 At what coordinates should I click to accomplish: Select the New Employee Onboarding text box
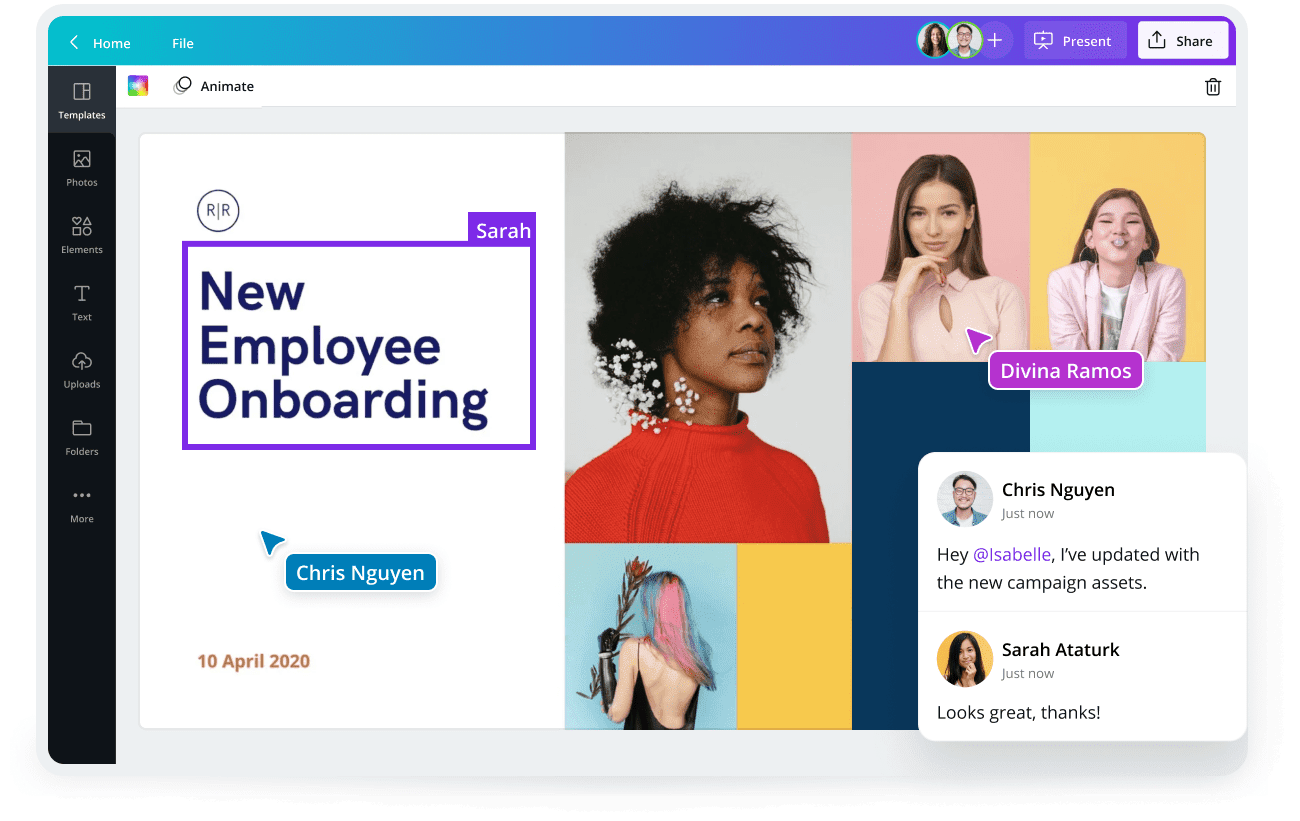(358, 345)
